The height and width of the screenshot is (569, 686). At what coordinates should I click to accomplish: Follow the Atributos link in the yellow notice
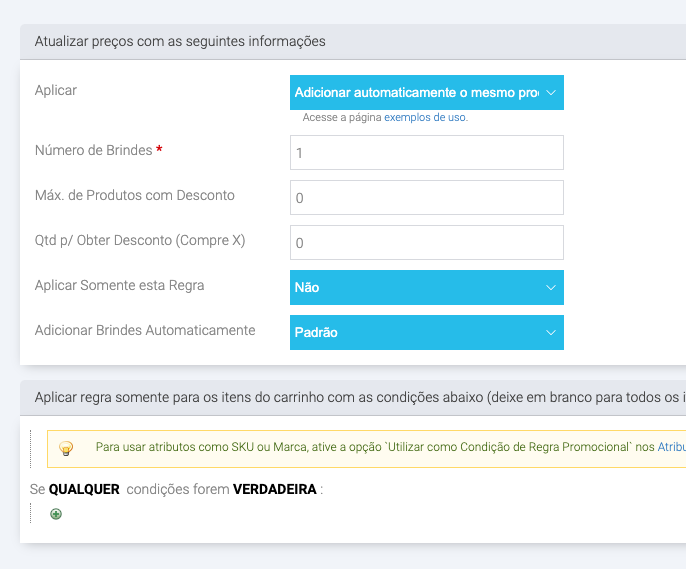(671, 447)
